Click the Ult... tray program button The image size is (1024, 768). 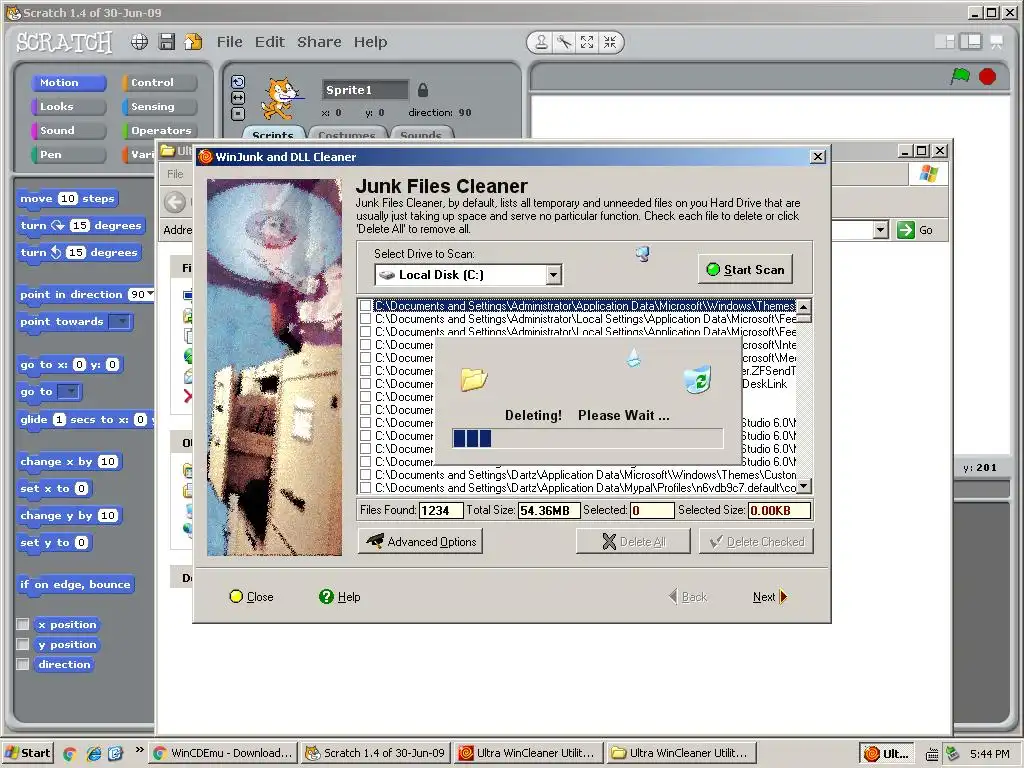point(886,754)
